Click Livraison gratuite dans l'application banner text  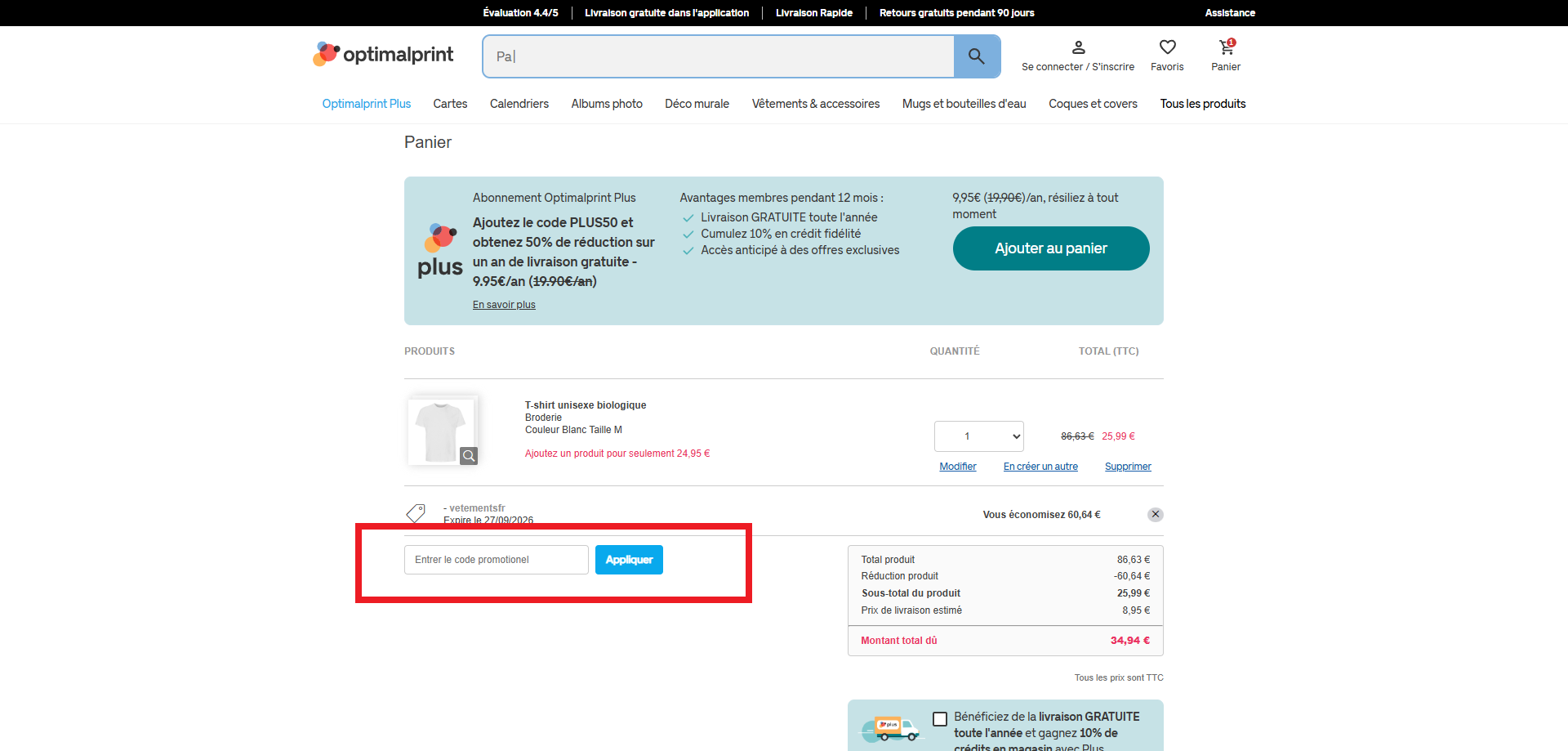666,13
